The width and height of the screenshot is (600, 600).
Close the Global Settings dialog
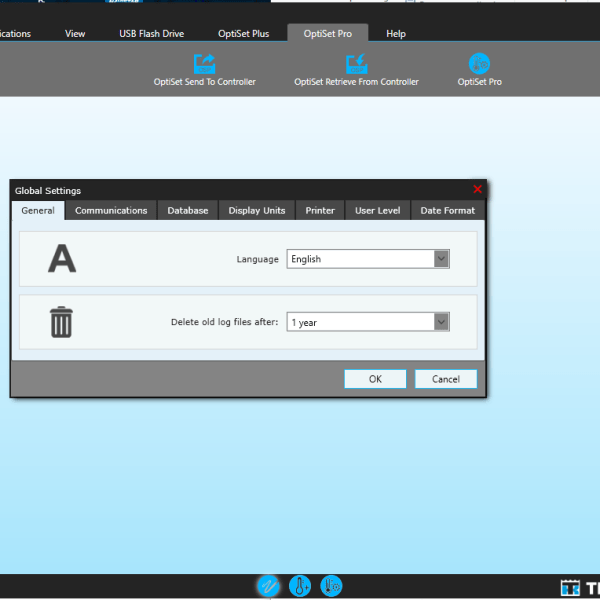click(x=477, y=189)
